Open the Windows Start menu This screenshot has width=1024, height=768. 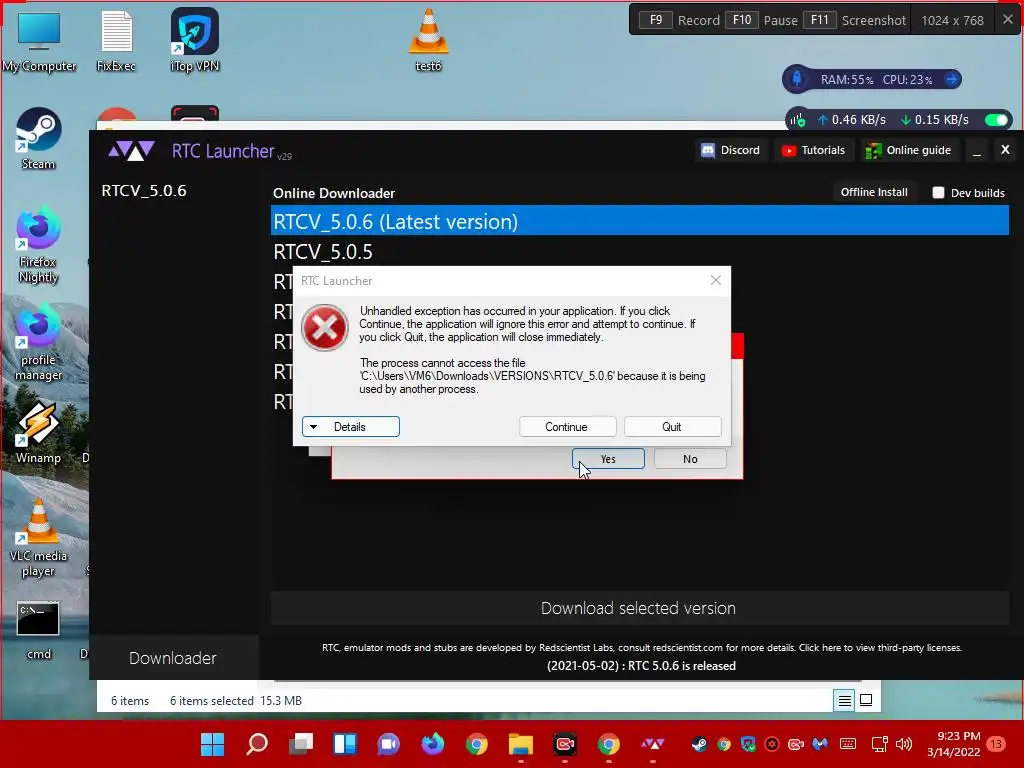pos(212,744)
